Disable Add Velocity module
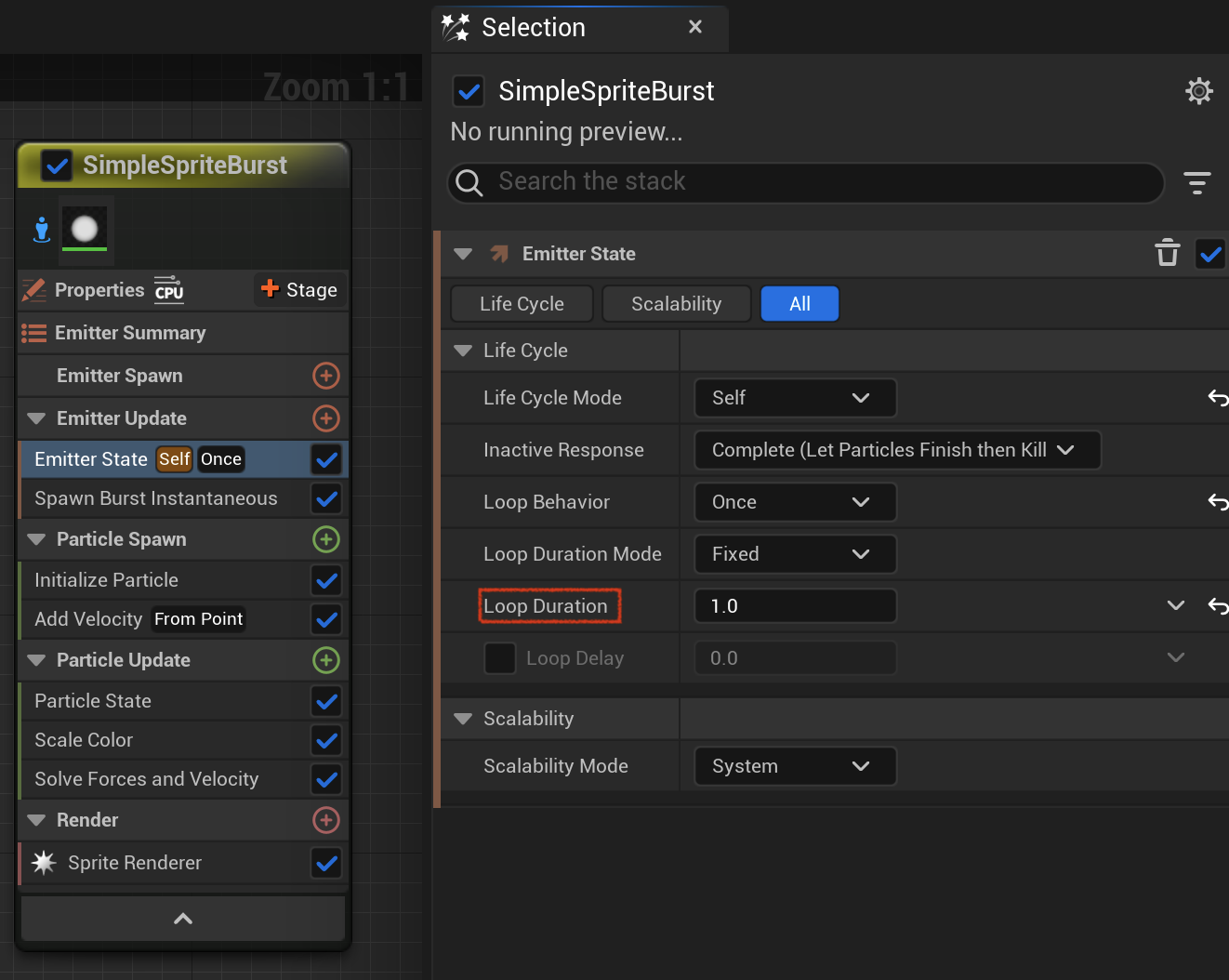 coord(326,619)
